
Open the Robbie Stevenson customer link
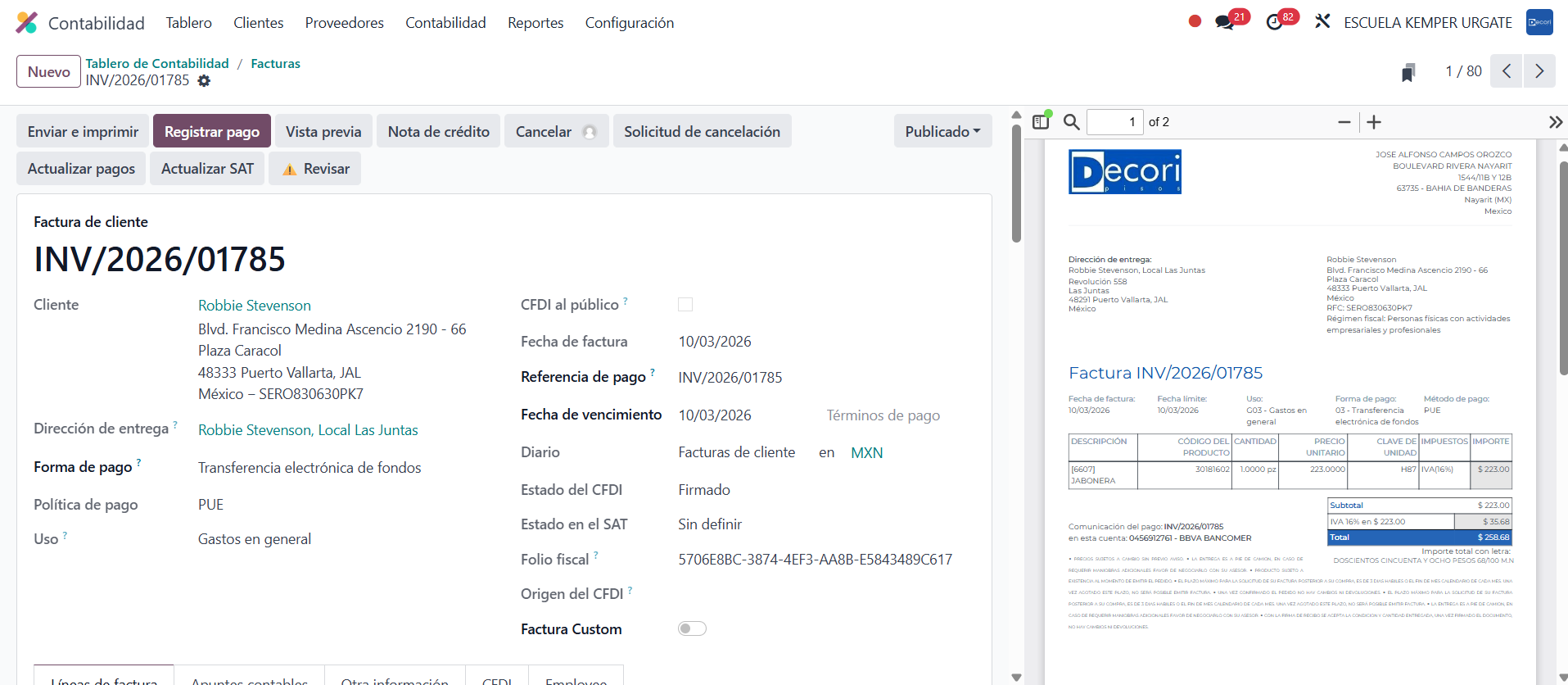[x=254, y=306]
